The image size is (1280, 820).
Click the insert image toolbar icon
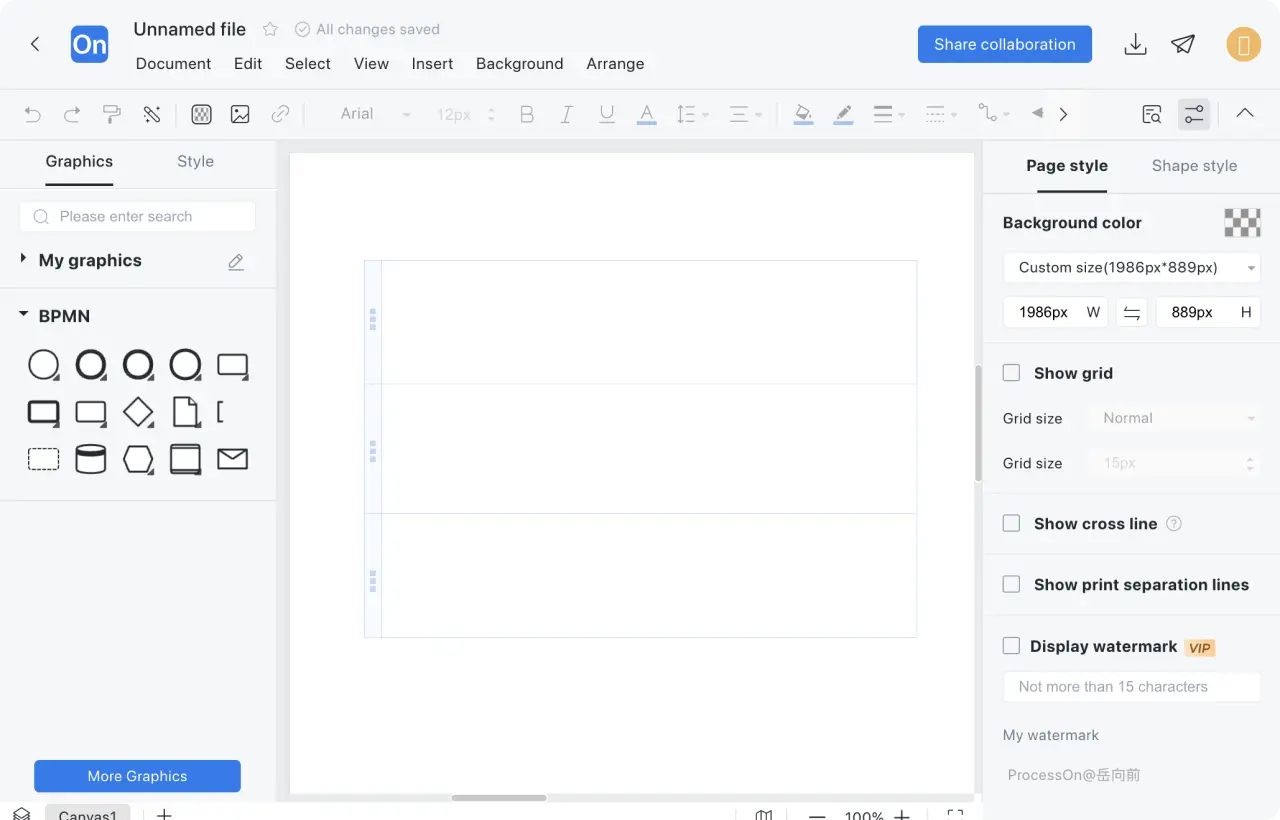click(240, 114)
